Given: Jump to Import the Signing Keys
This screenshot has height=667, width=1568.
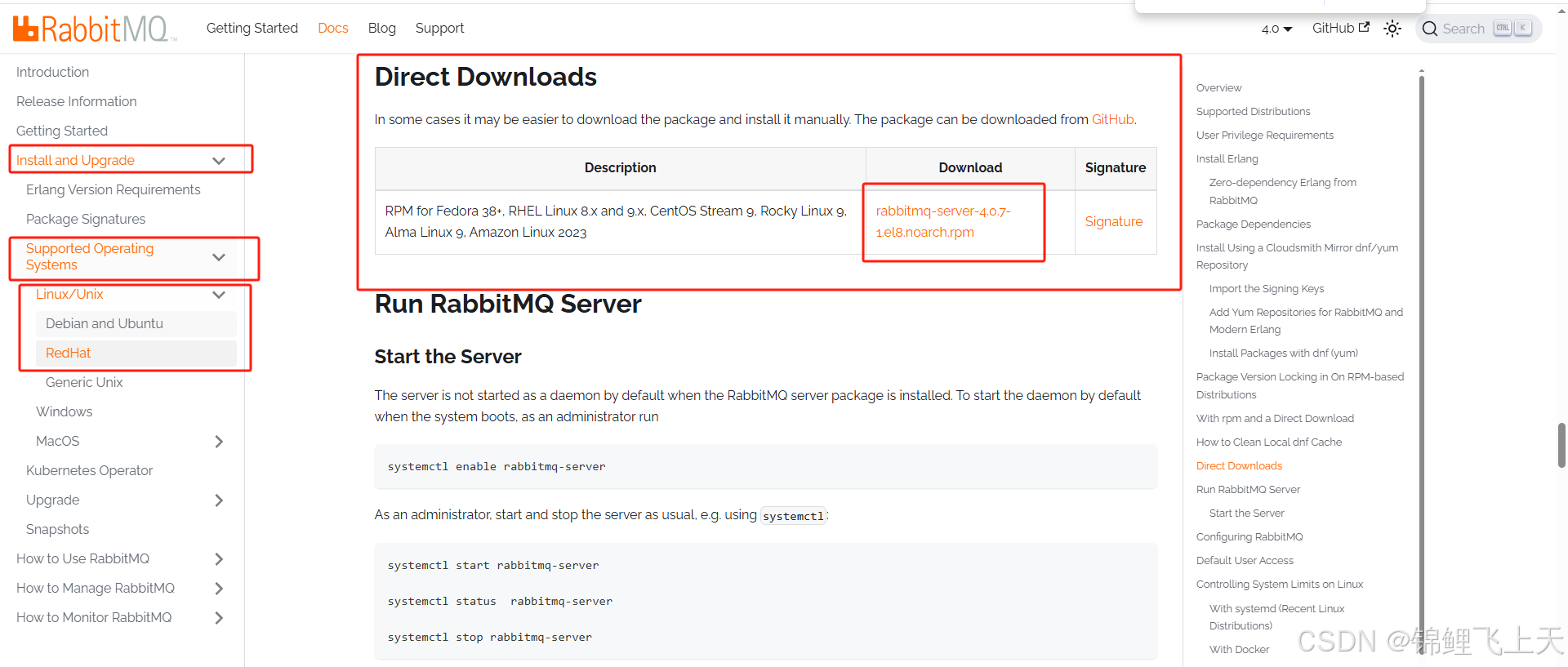Looking at the screenshot, I should (1267, 288).
